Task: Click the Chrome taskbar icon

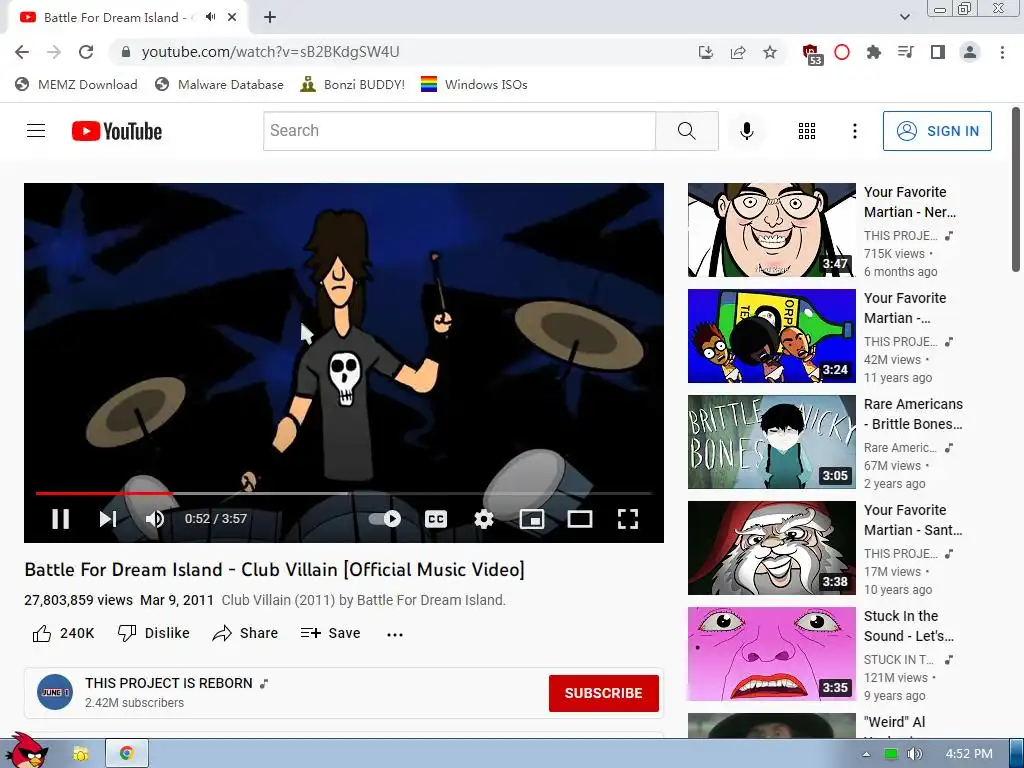Action: tap(127, 754)
